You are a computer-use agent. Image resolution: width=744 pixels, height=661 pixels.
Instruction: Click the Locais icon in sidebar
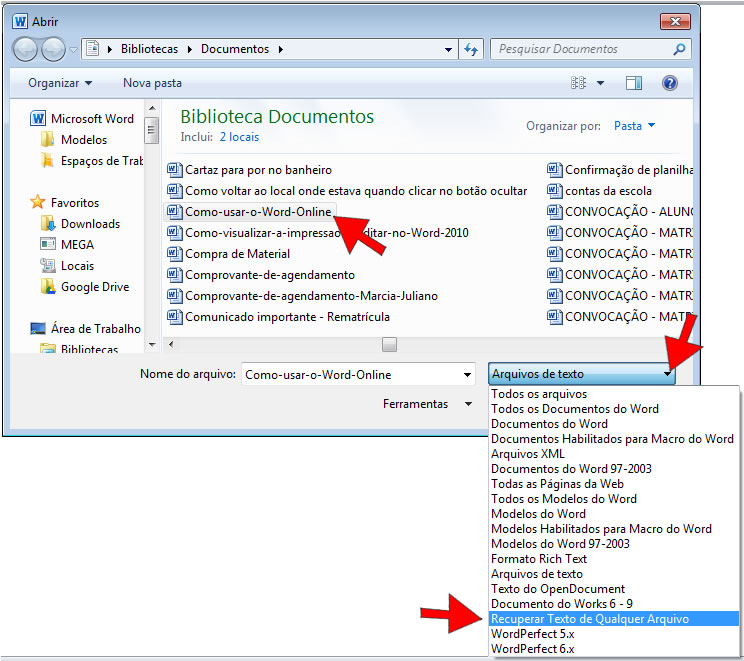47,265
